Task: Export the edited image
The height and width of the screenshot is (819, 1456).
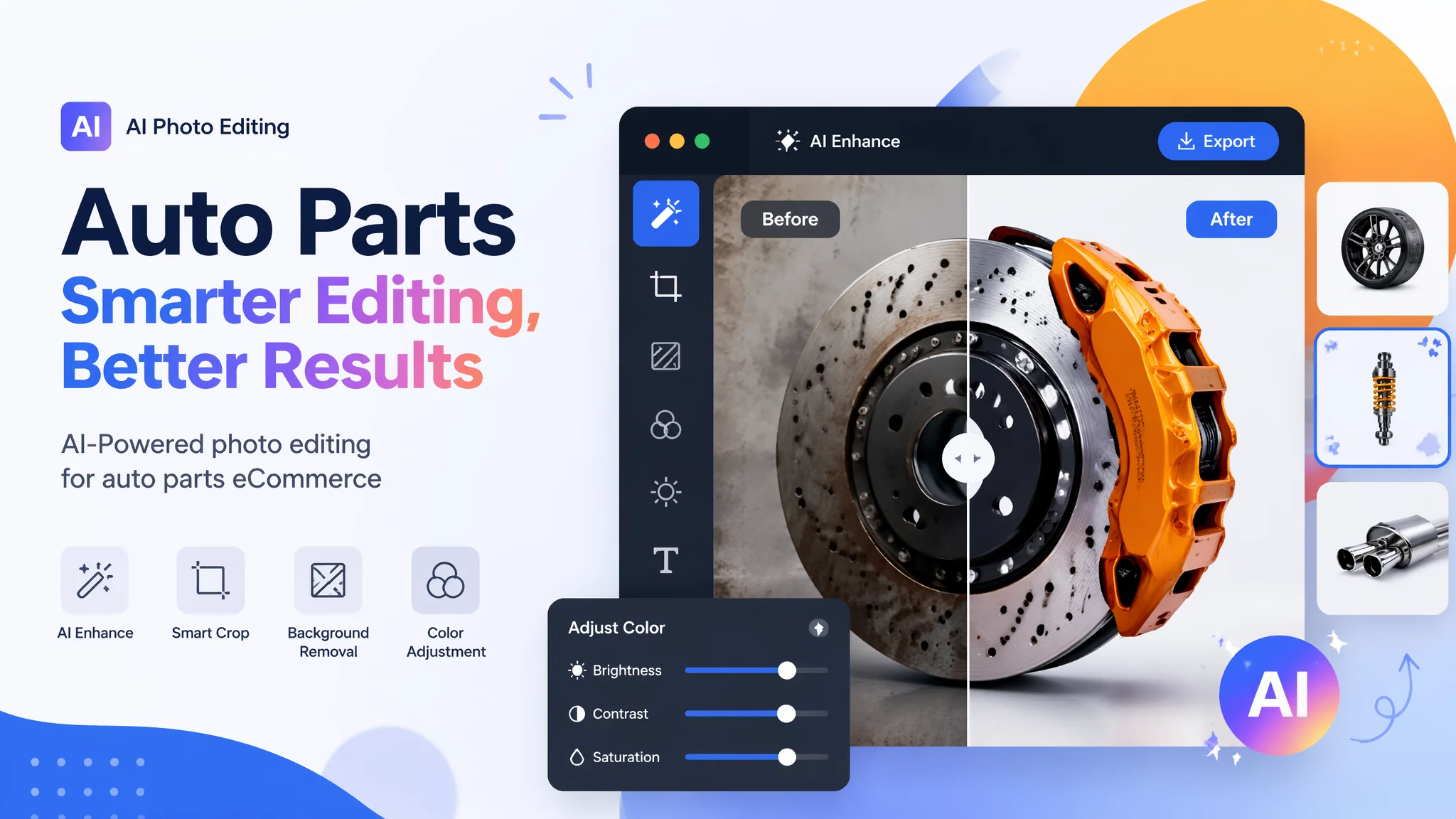Action: (x=1218, y=141)
